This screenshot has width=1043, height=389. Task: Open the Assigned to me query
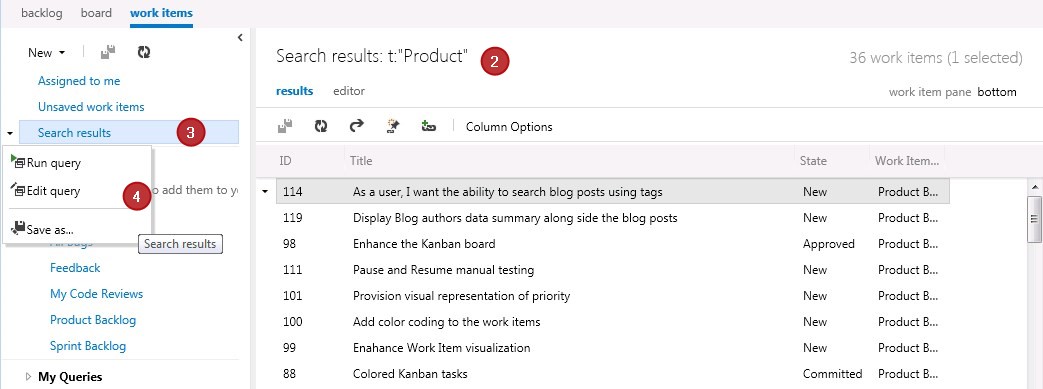click(x=79, y=80)
